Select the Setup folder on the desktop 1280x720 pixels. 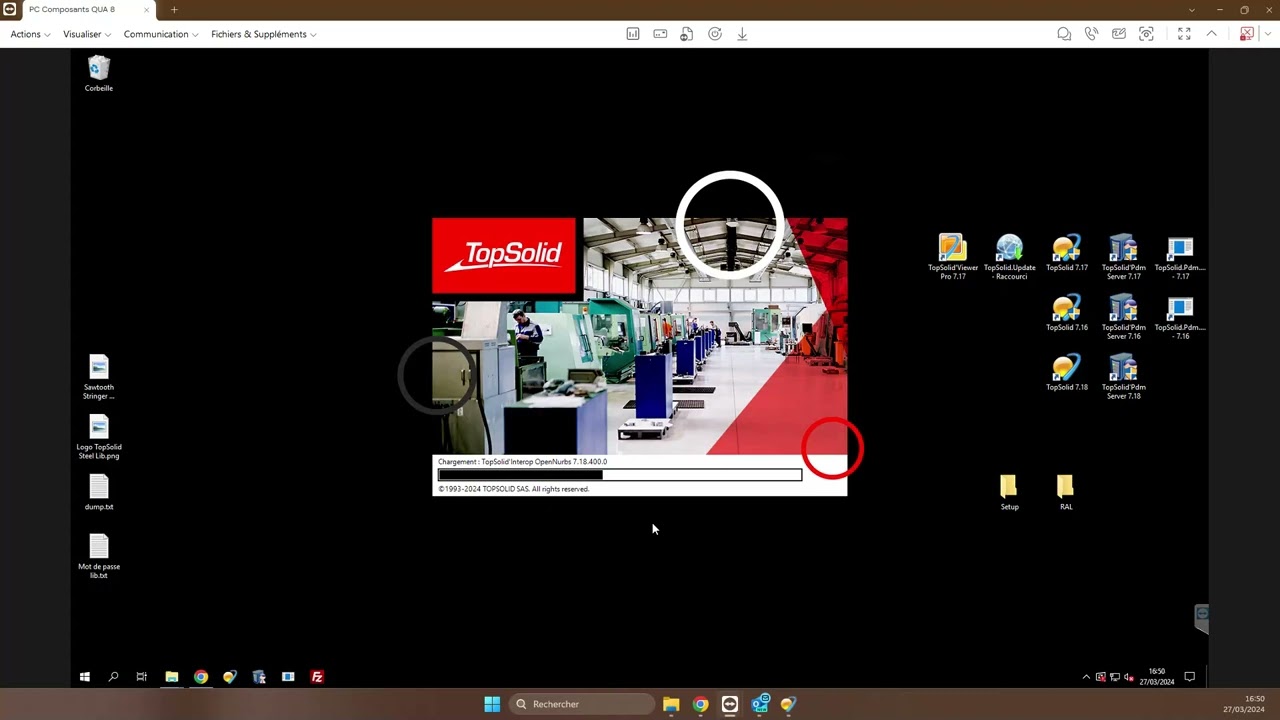click(1009, 493)
